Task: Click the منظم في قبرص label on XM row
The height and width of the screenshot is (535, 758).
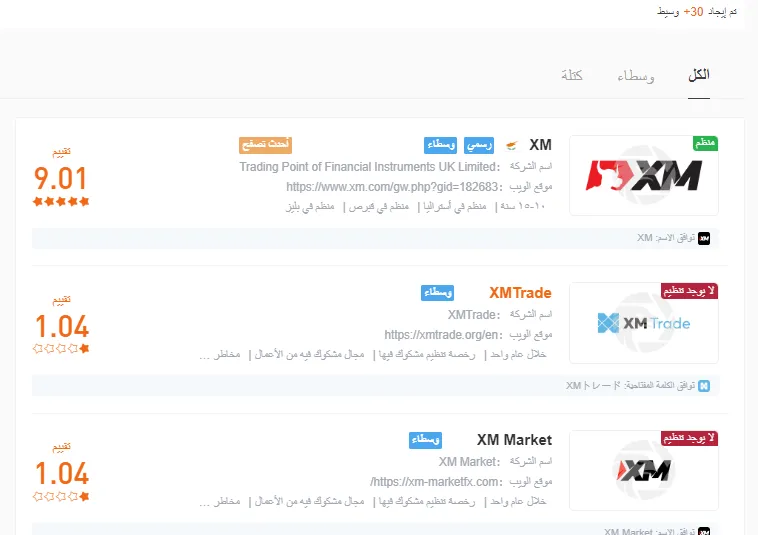Action: tap(379, 206)
